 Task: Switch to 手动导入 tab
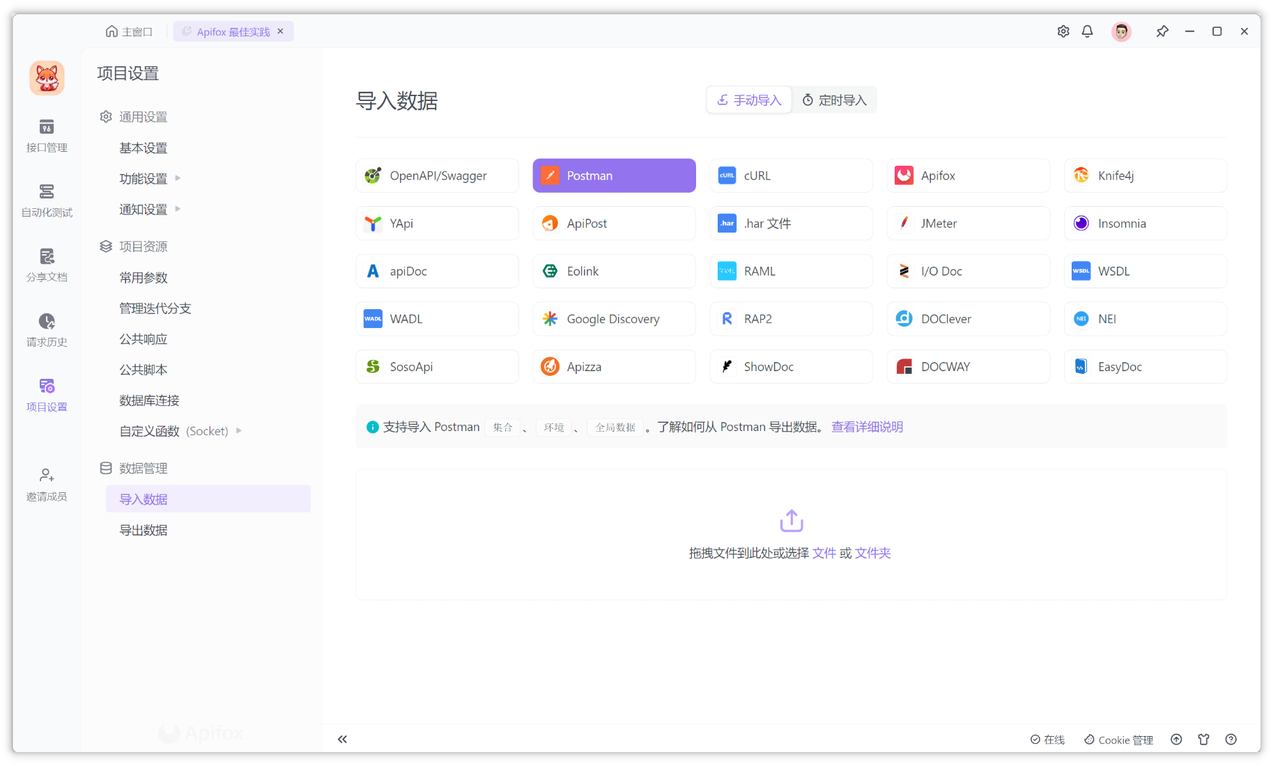tap(749, 100)
